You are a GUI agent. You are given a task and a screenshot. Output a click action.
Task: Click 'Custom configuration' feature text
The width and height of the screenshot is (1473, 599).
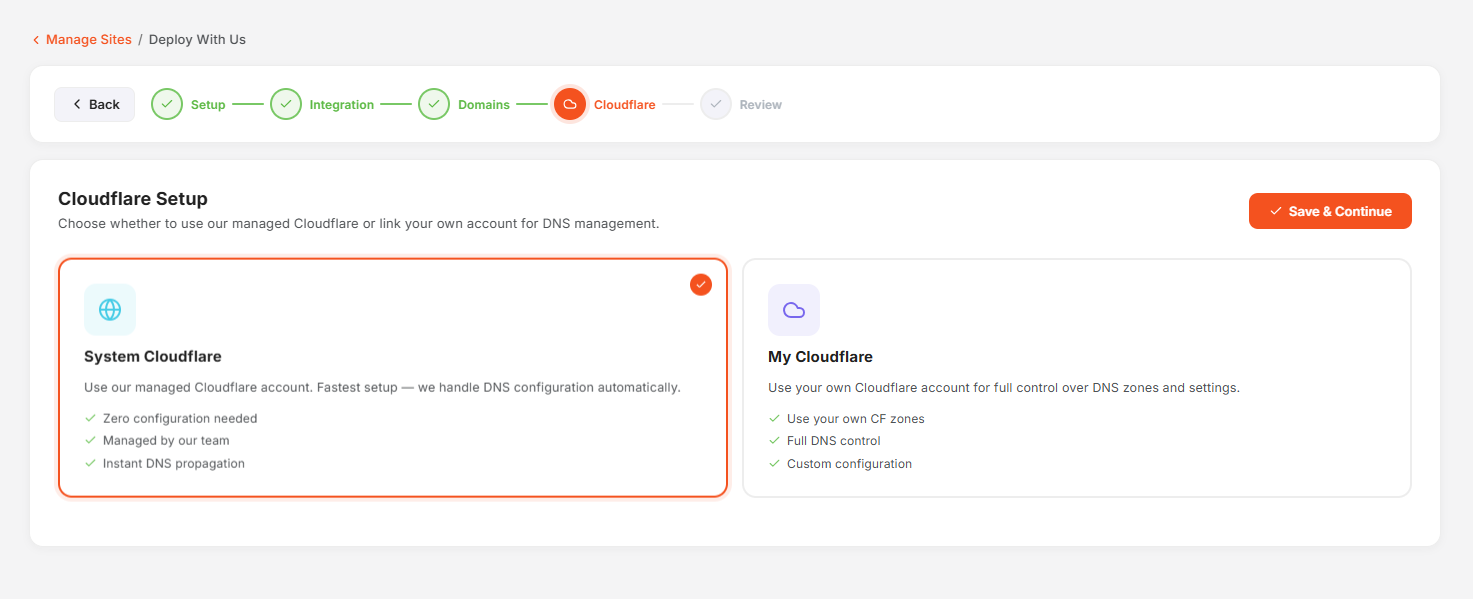[849, 463]
